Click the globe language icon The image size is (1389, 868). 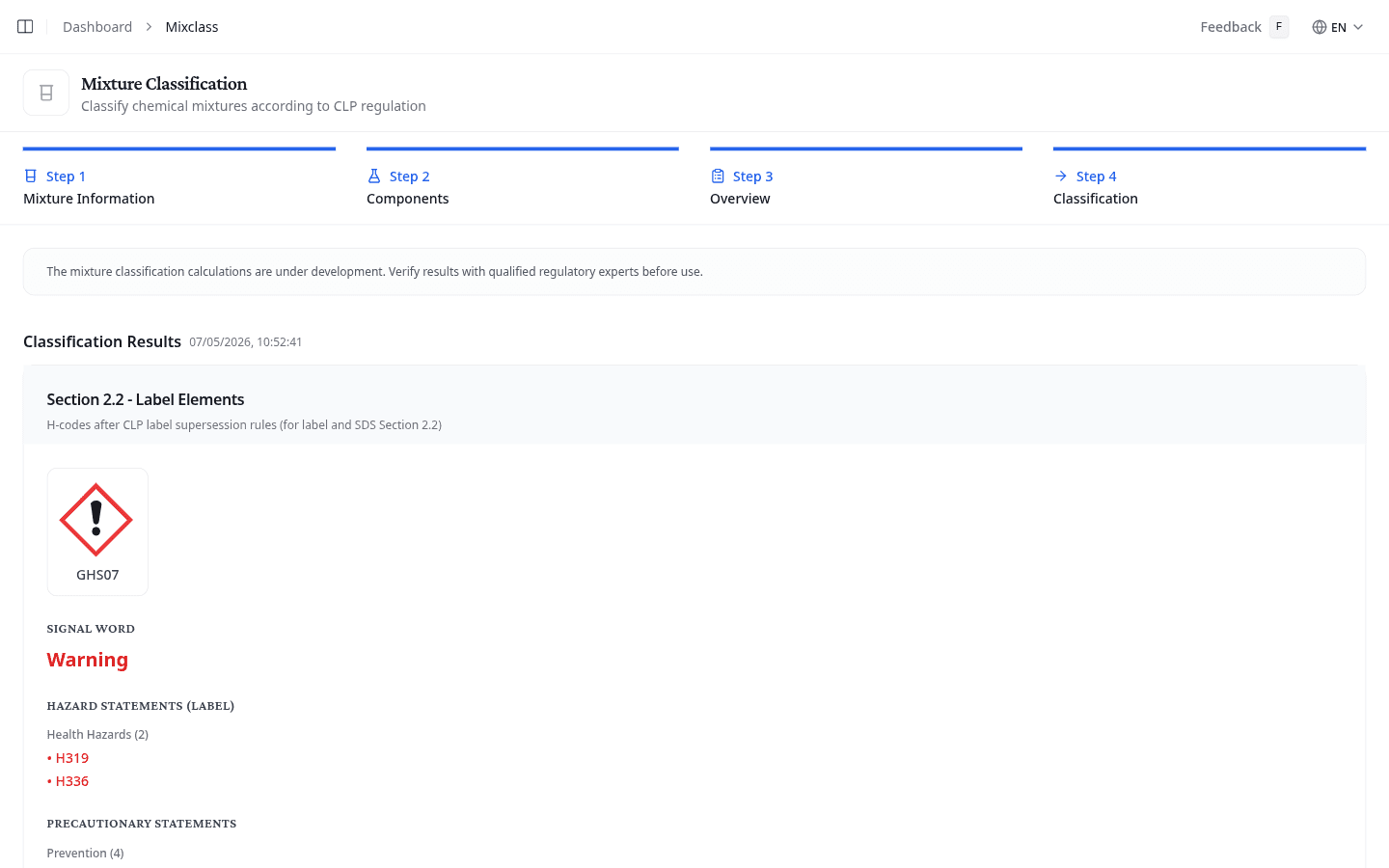pos(1320,27)
